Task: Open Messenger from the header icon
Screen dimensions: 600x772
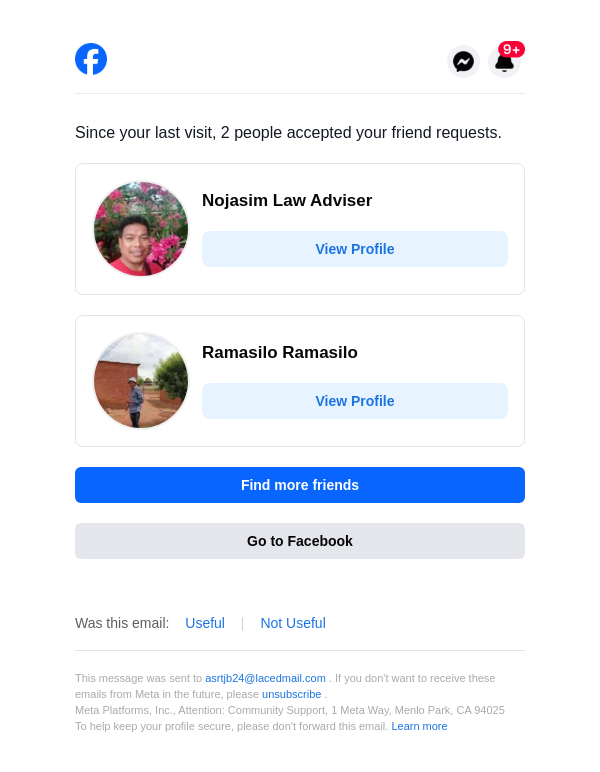Action: pyautogui.click(x=463, y=62)
